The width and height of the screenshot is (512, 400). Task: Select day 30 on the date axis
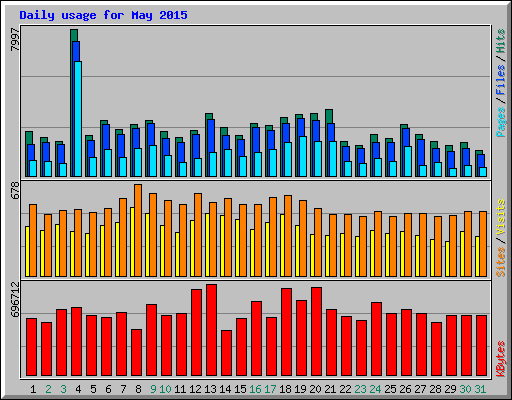pyautogui.click(x=465, y=389)
